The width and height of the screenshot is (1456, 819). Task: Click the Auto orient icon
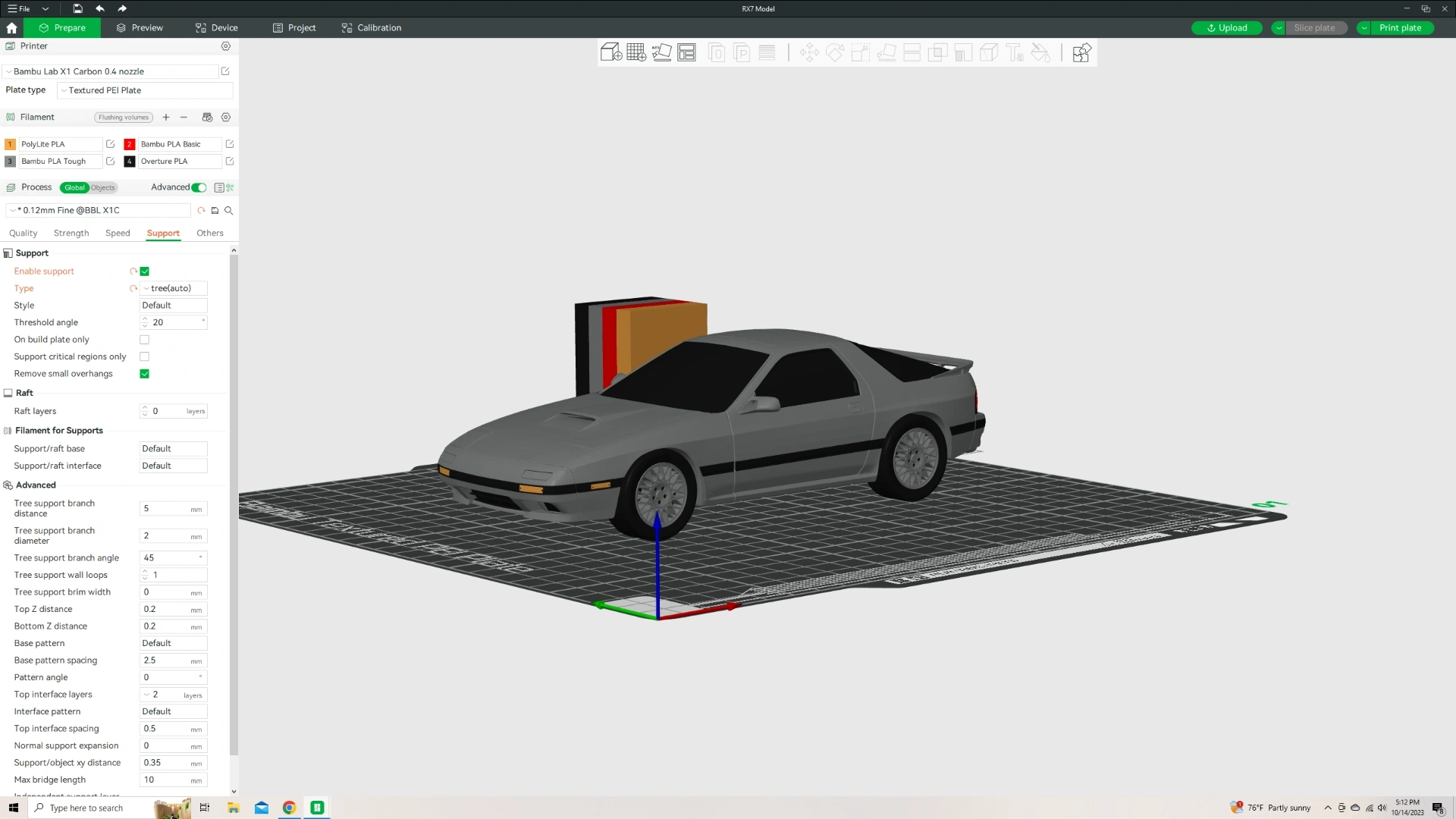[661, 52]
